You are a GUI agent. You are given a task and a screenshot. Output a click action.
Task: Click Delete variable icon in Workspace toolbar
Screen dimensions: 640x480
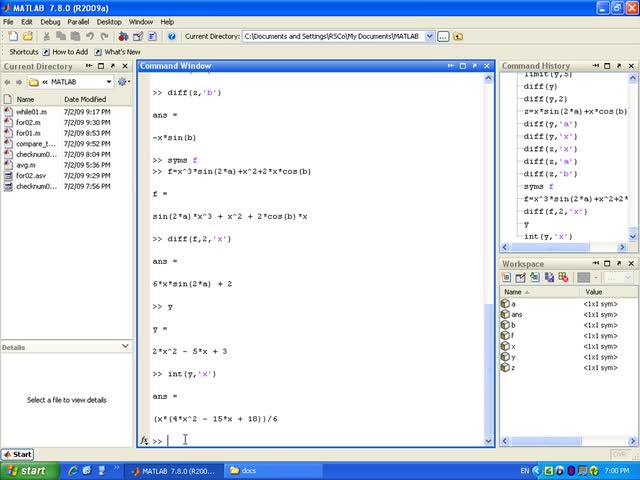pyautogui.click(x=564, y=278)
